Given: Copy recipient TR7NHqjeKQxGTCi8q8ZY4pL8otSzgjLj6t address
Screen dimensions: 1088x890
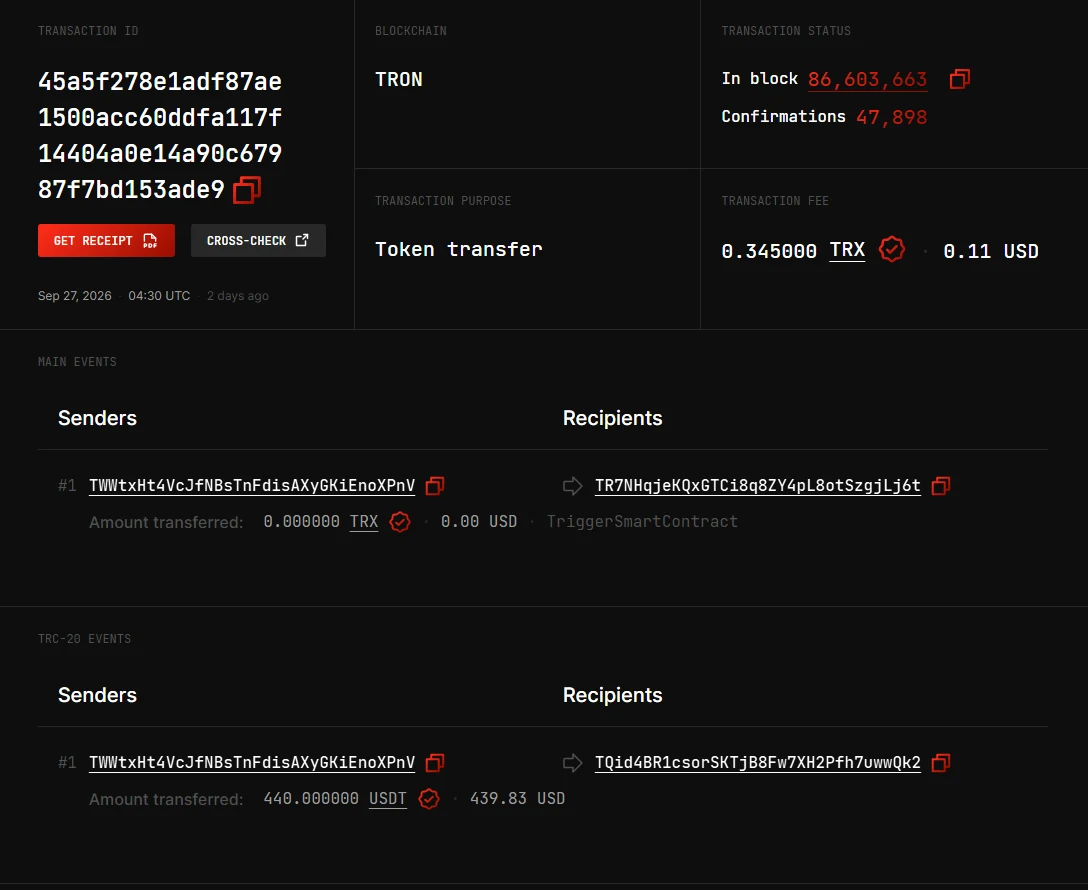Looking at the screenshot, I should coord(941,486).
